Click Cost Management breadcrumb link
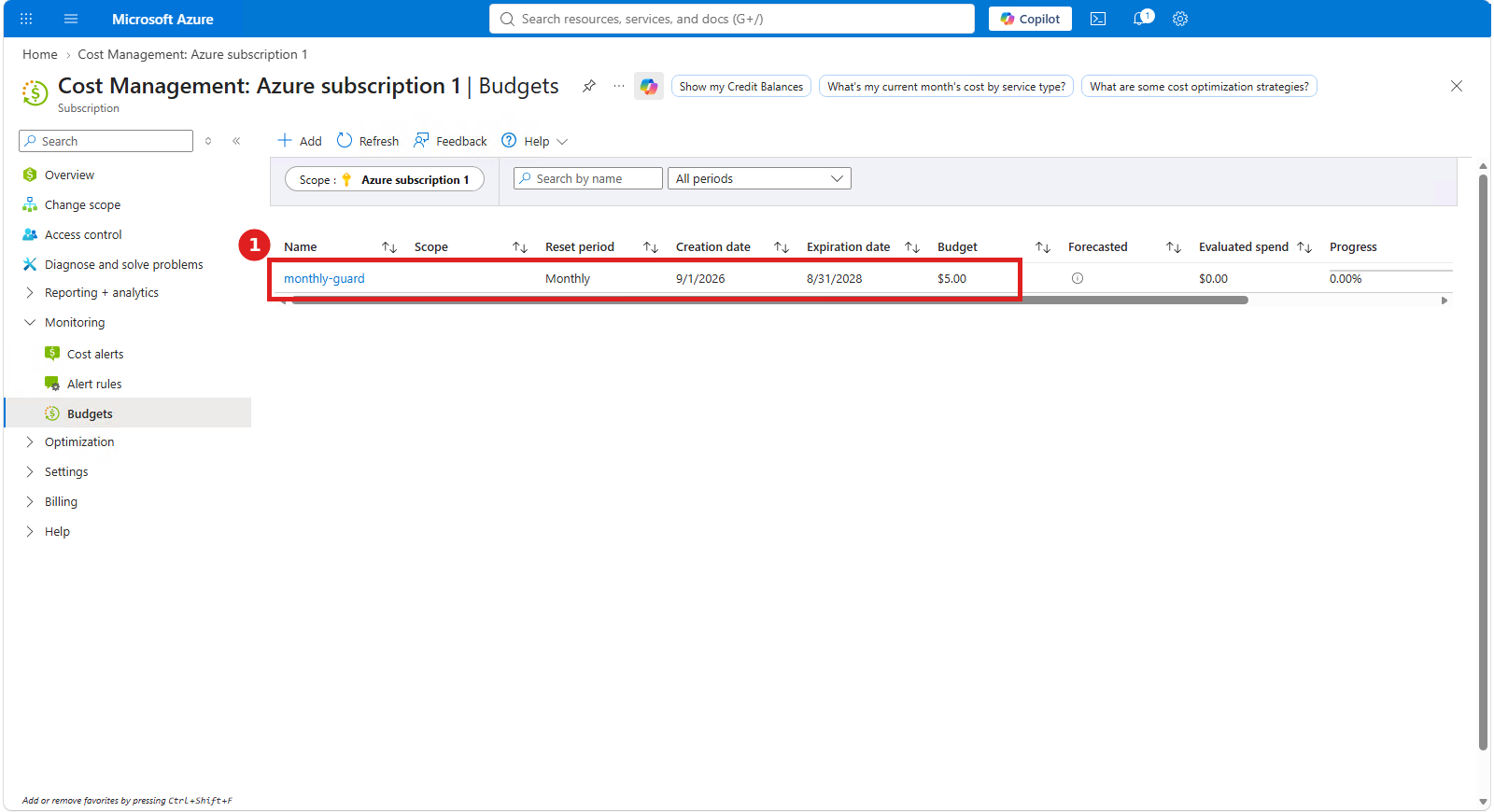The width and height of the screenshot is (1494, 812). pos(192,55)
